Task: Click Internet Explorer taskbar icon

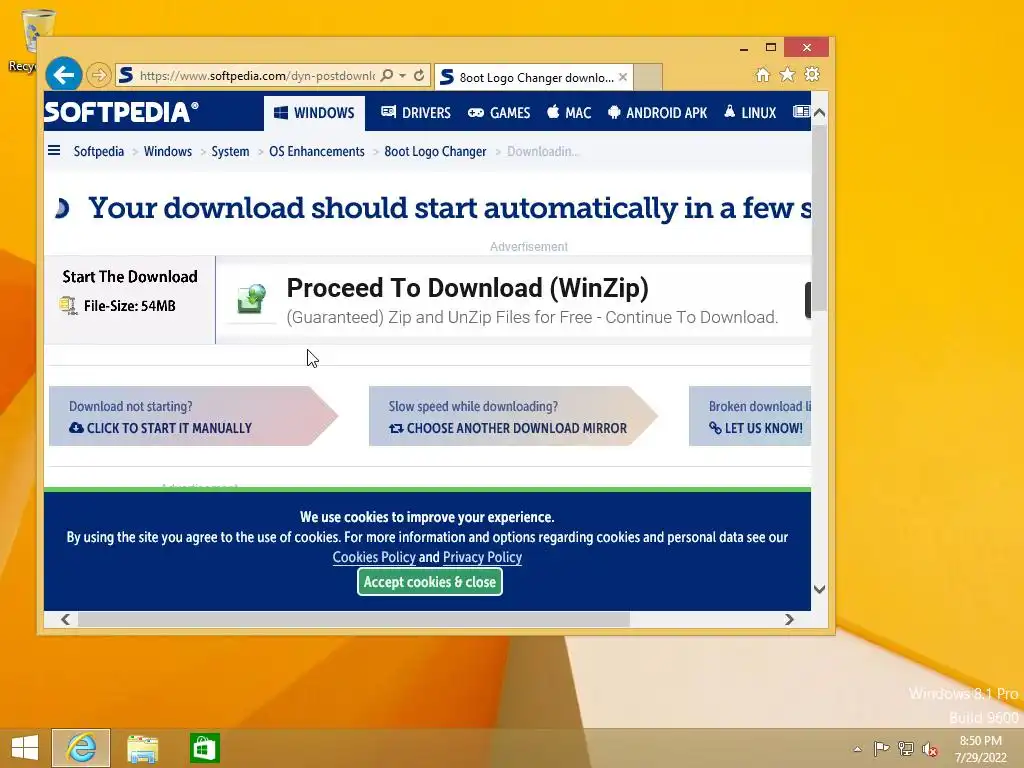Action: 81,748
